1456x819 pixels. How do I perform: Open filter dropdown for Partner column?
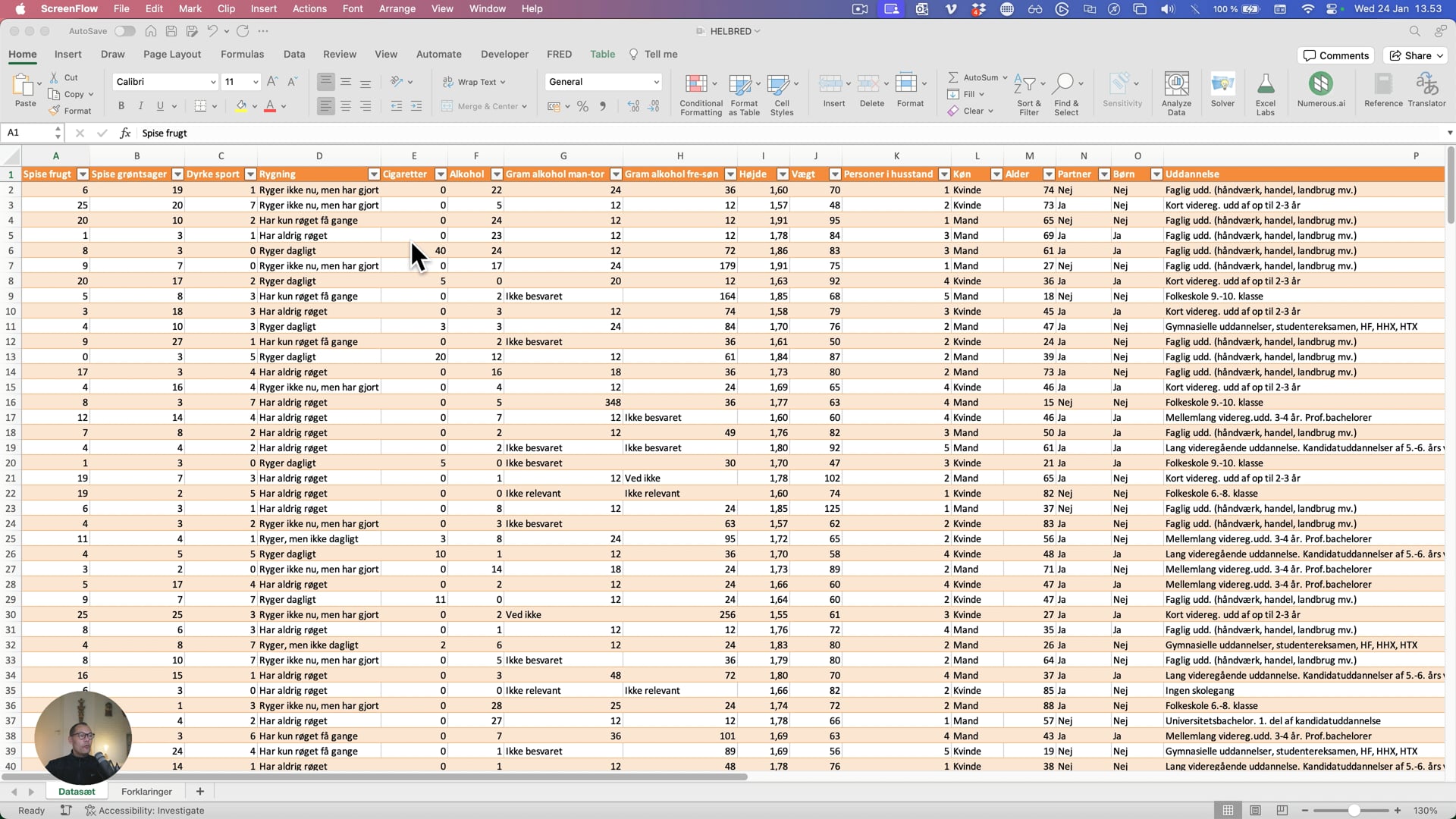(1104, 174)
